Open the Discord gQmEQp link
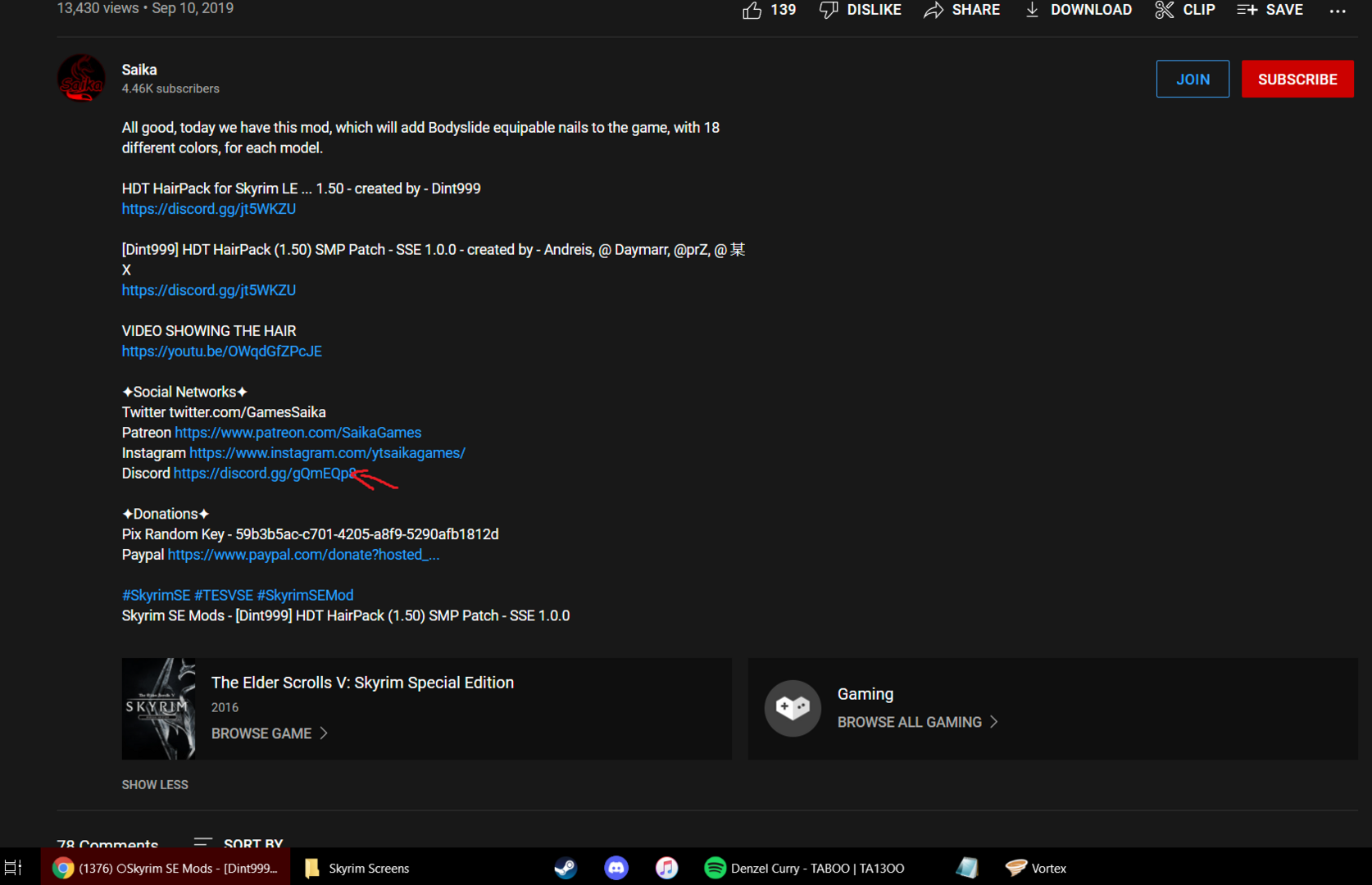The image size is (1372, 885). click(264, 473)
